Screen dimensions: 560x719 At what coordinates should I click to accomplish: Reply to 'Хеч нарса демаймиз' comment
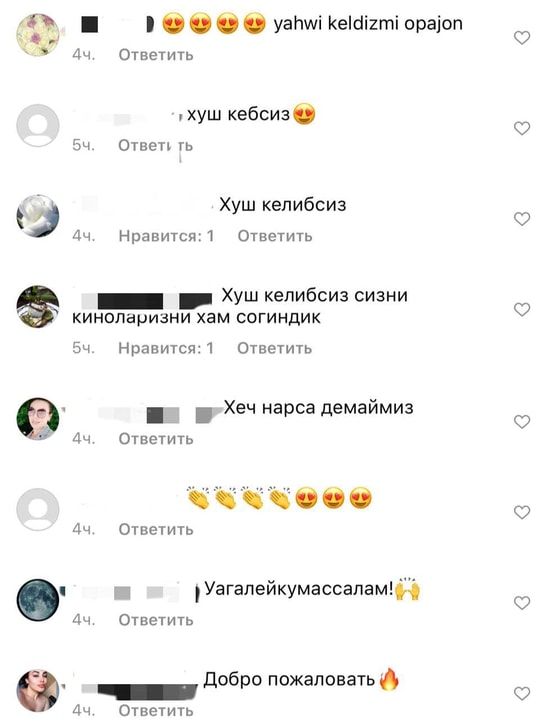coord(156,439)
